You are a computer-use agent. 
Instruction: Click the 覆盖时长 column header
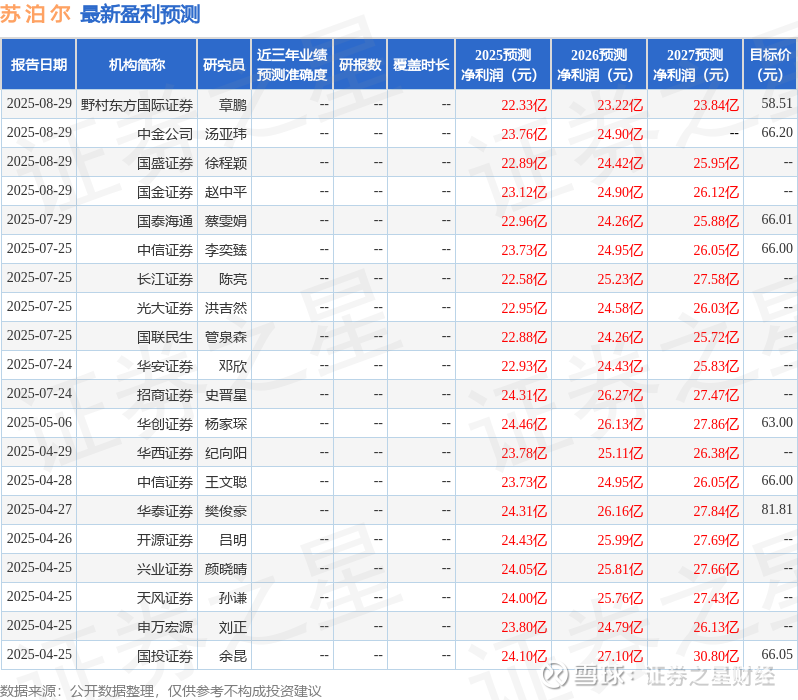(421, 65)
